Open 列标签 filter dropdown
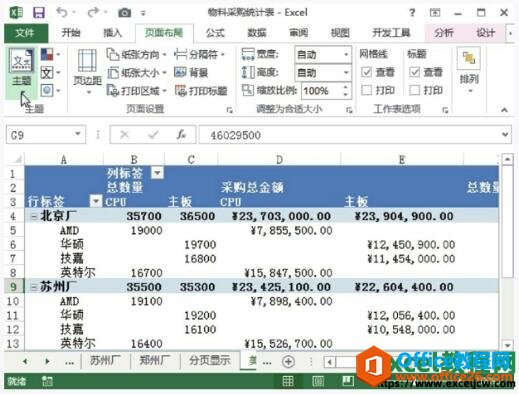This screenshot has height=394, width=519. (157, 173)
